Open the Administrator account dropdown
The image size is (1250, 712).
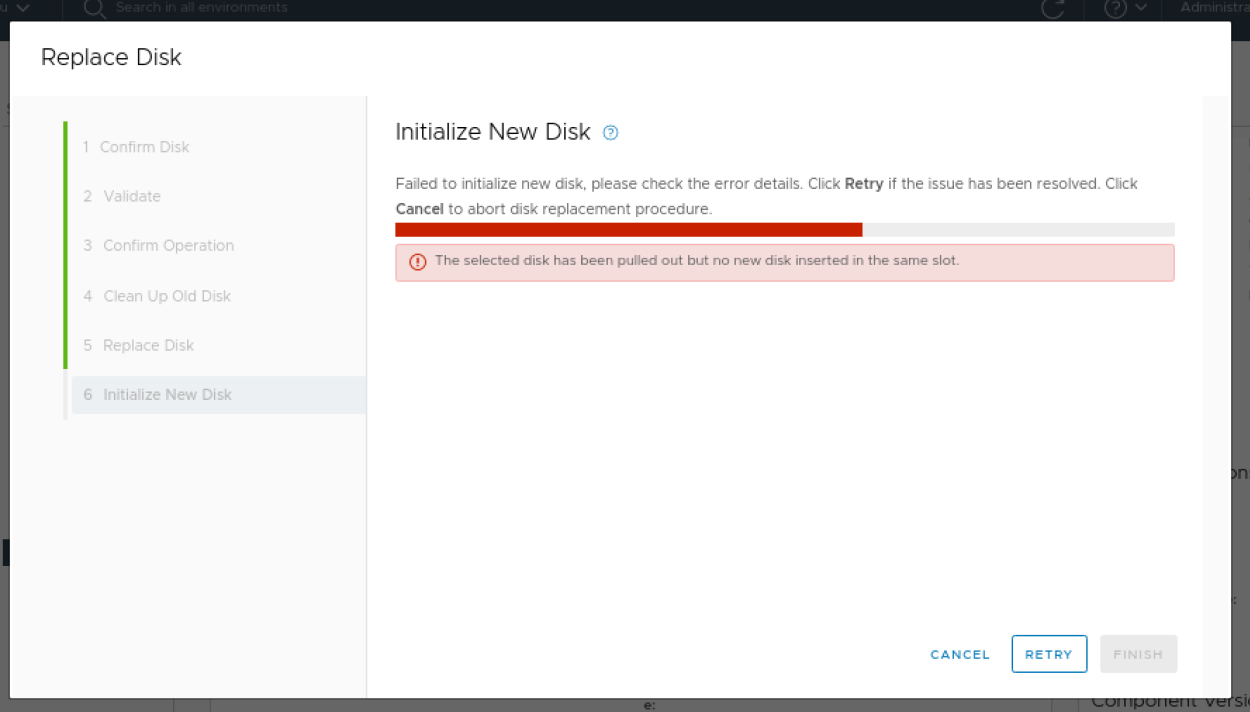[1213, 7]
